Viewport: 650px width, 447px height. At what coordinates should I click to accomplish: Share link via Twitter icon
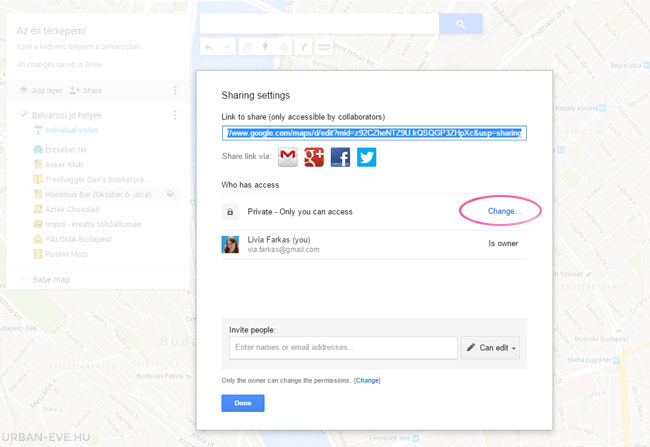367,157
